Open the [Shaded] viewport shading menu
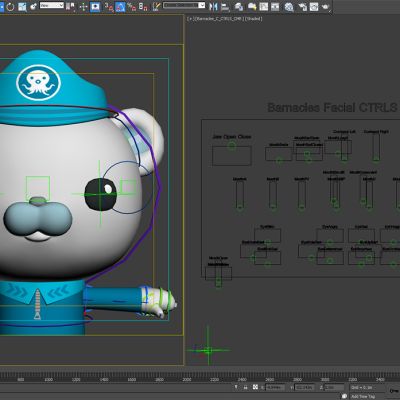400x400 pixels. point(253,19)
